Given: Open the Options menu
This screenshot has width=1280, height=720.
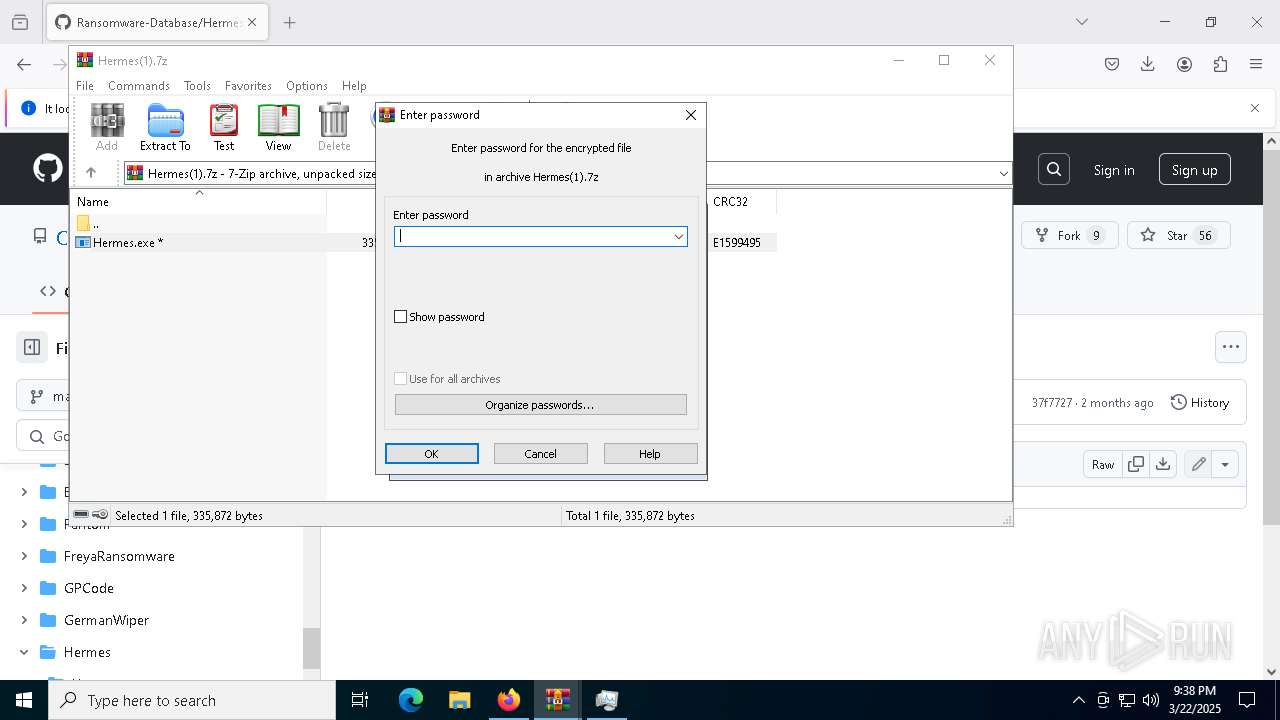Looking at the screenshot, I should [307, 86].
